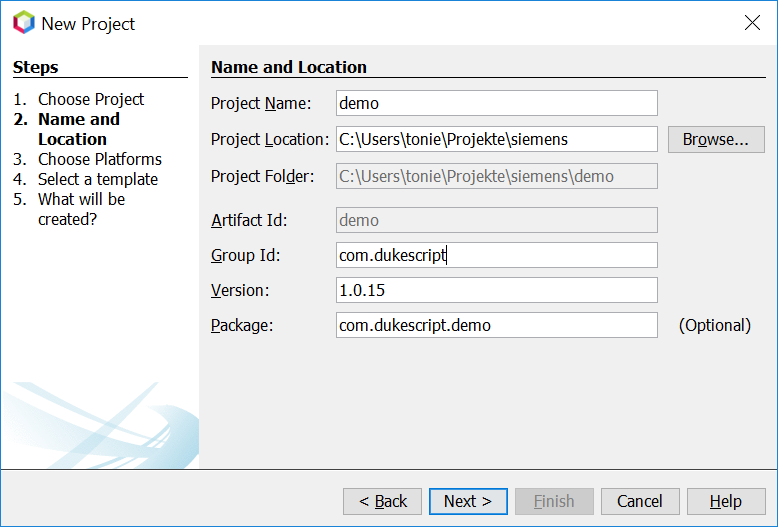Open Help for this wizard
Viewport: 778px width, 527px height.
tap(725, 501)
